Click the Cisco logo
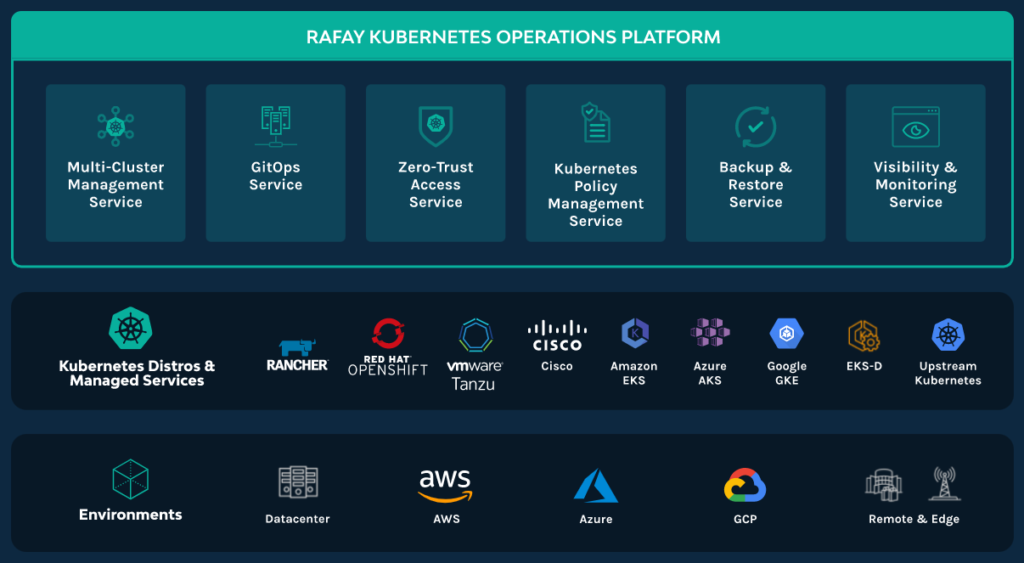 (x=557, y=336)
